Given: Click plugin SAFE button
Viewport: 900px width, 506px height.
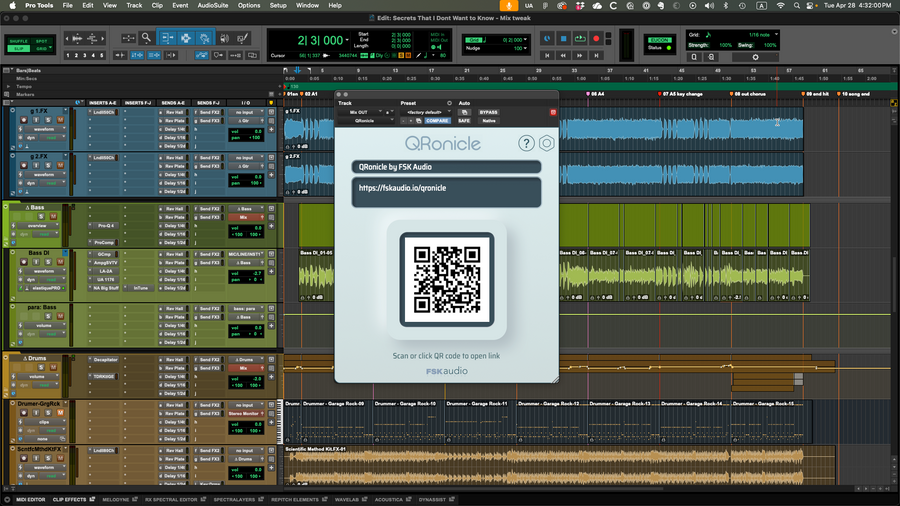Looking at the screenshot, I should [x=464, y=121].
